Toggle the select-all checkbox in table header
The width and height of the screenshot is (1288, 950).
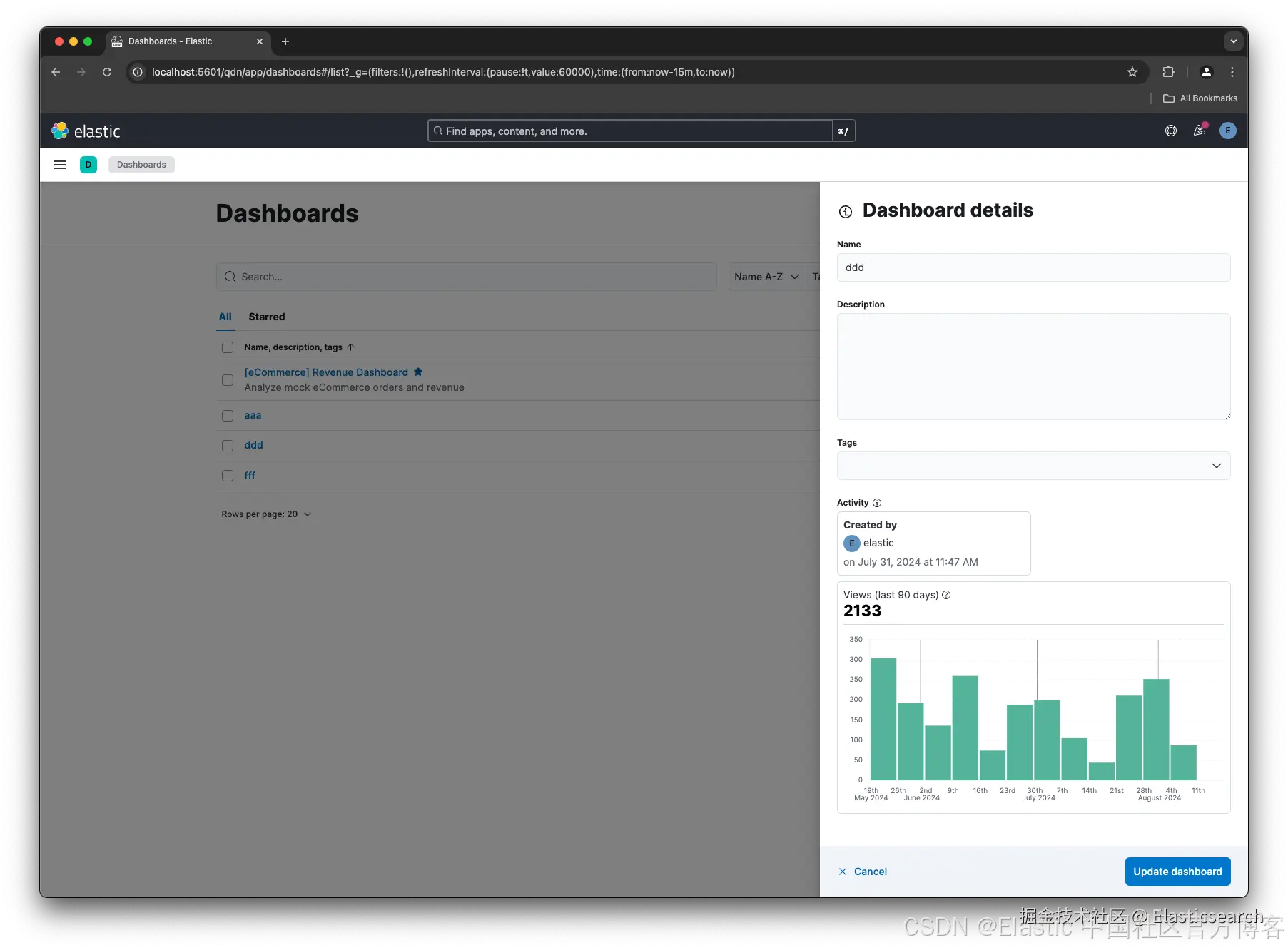[x=228, y=347]
